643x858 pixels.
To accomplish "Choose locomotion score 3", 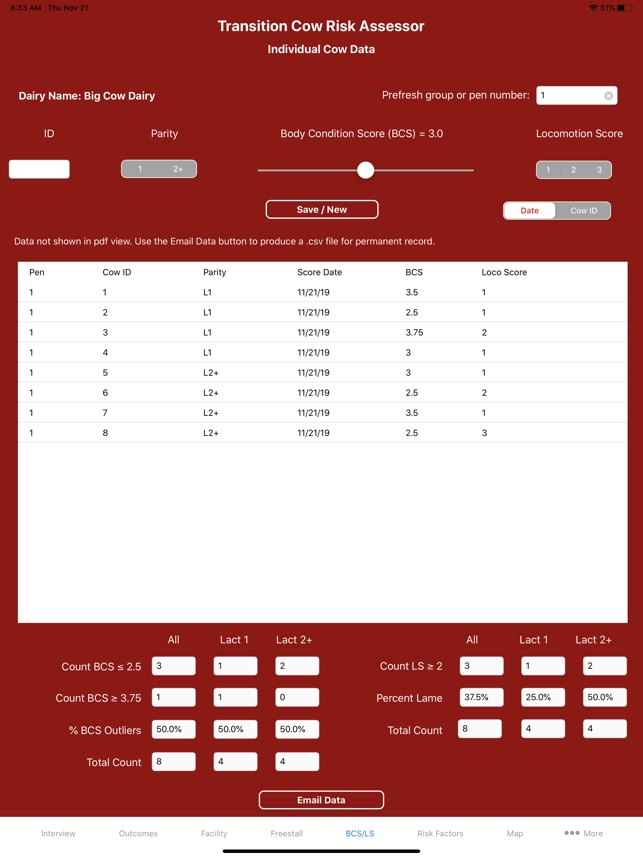I will click(599, 170).
